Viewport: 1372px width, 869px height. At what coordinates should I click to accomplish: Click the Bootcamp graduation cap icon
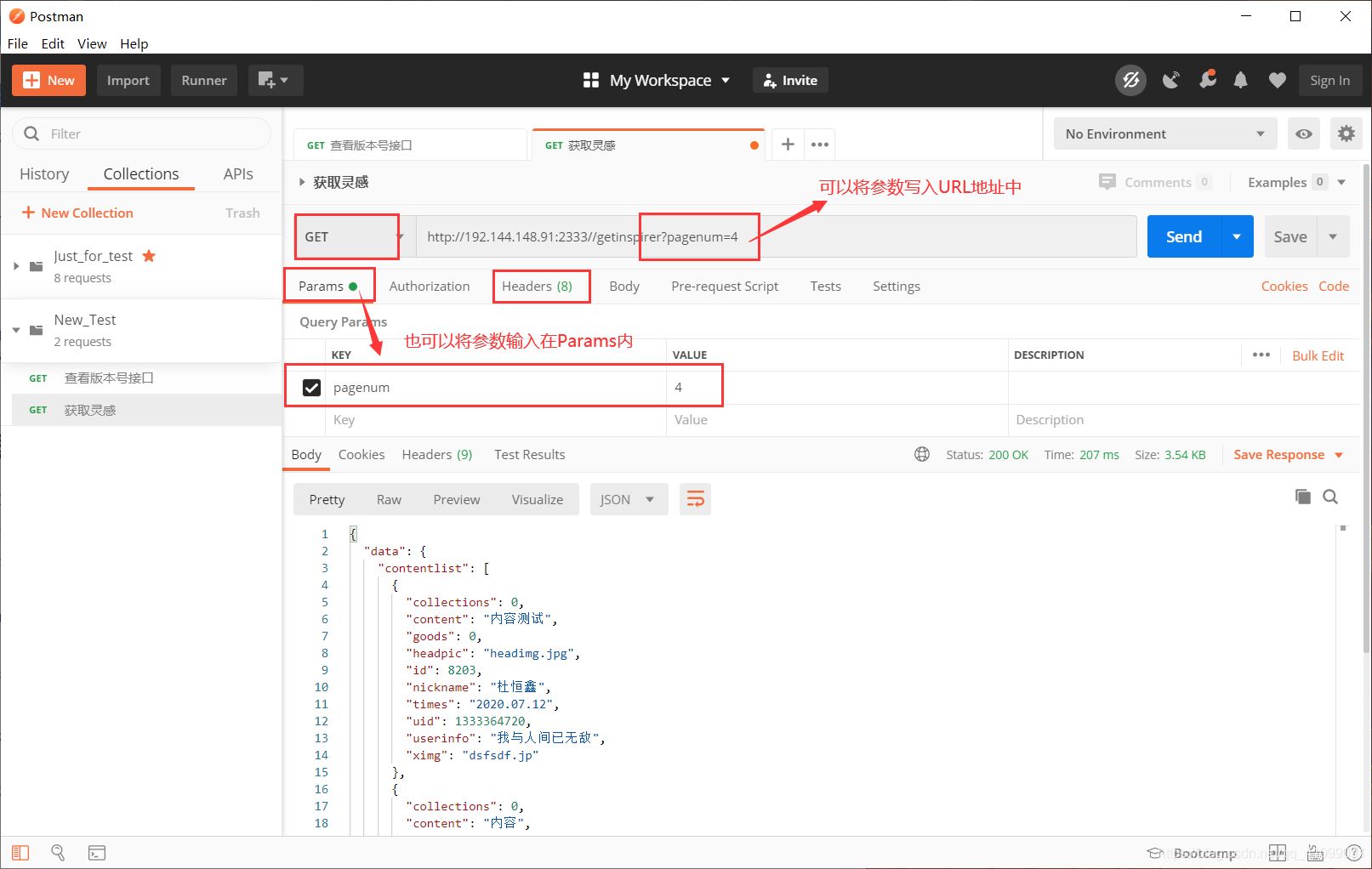pos(1155,853)
